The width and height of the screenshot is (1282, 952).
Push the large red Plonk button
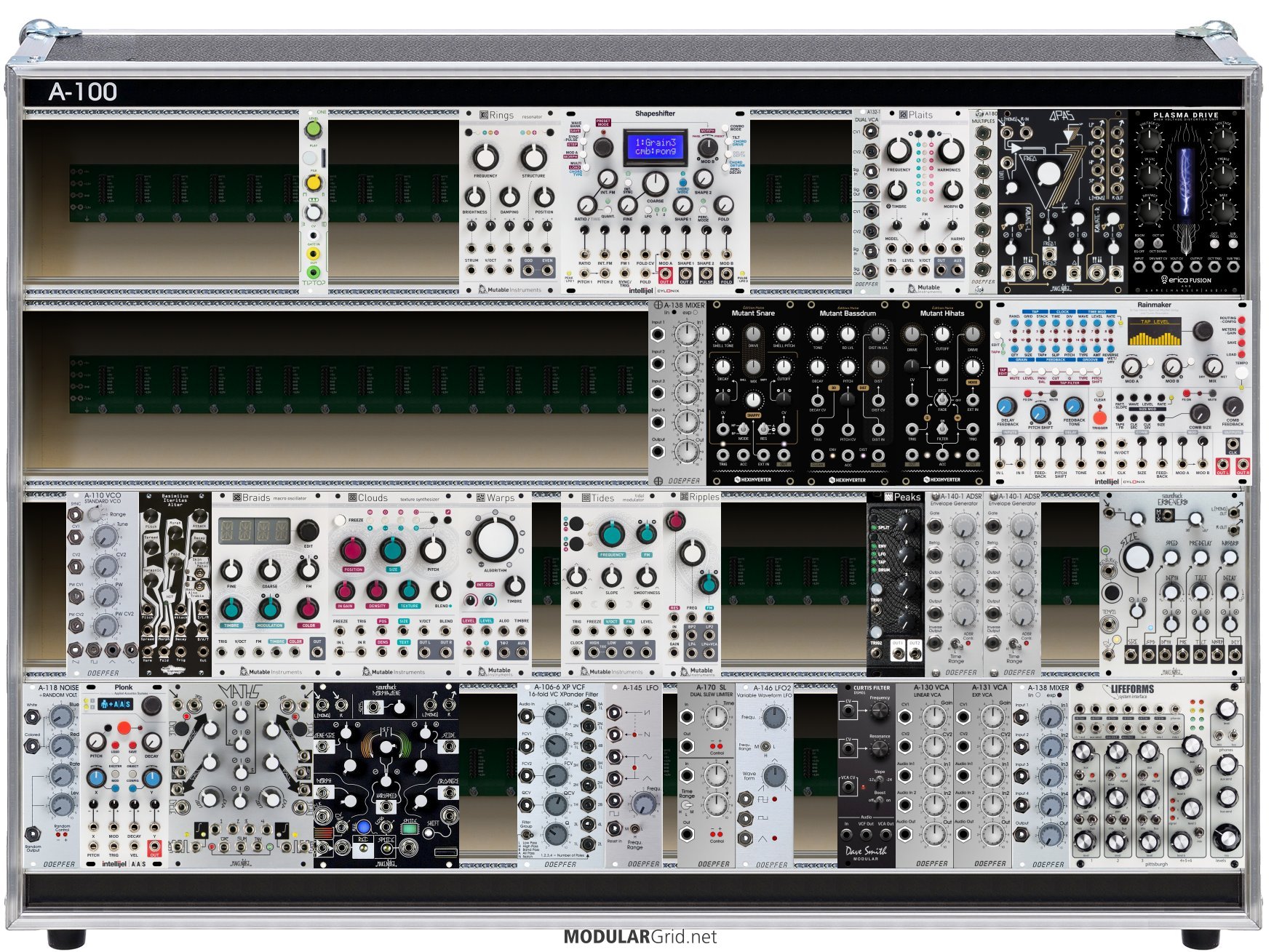pyautogui.click(x=124, y=727)
